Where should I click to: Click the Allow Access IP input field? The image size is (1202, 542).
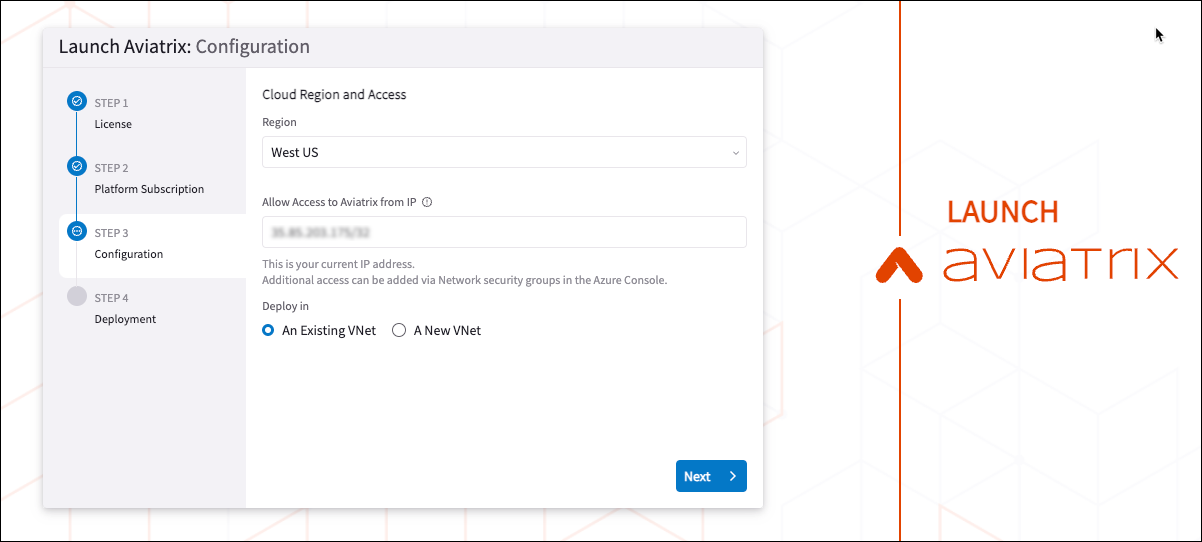coord(503,232)
